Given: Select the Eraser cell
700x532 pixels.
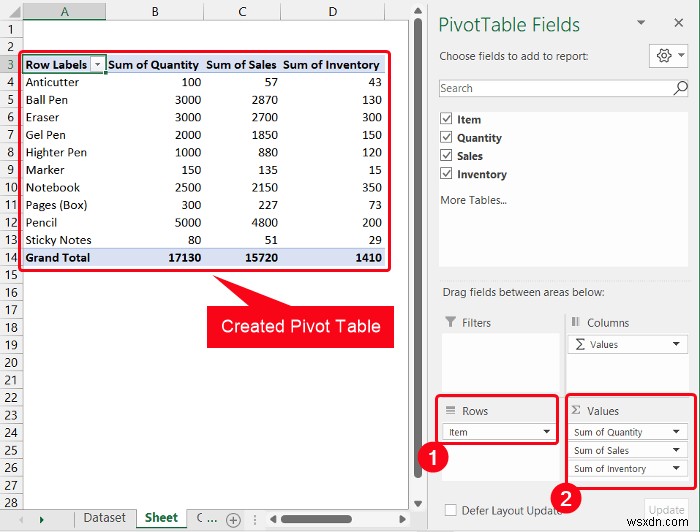Looking at the screenshot, I should [64, 117].
